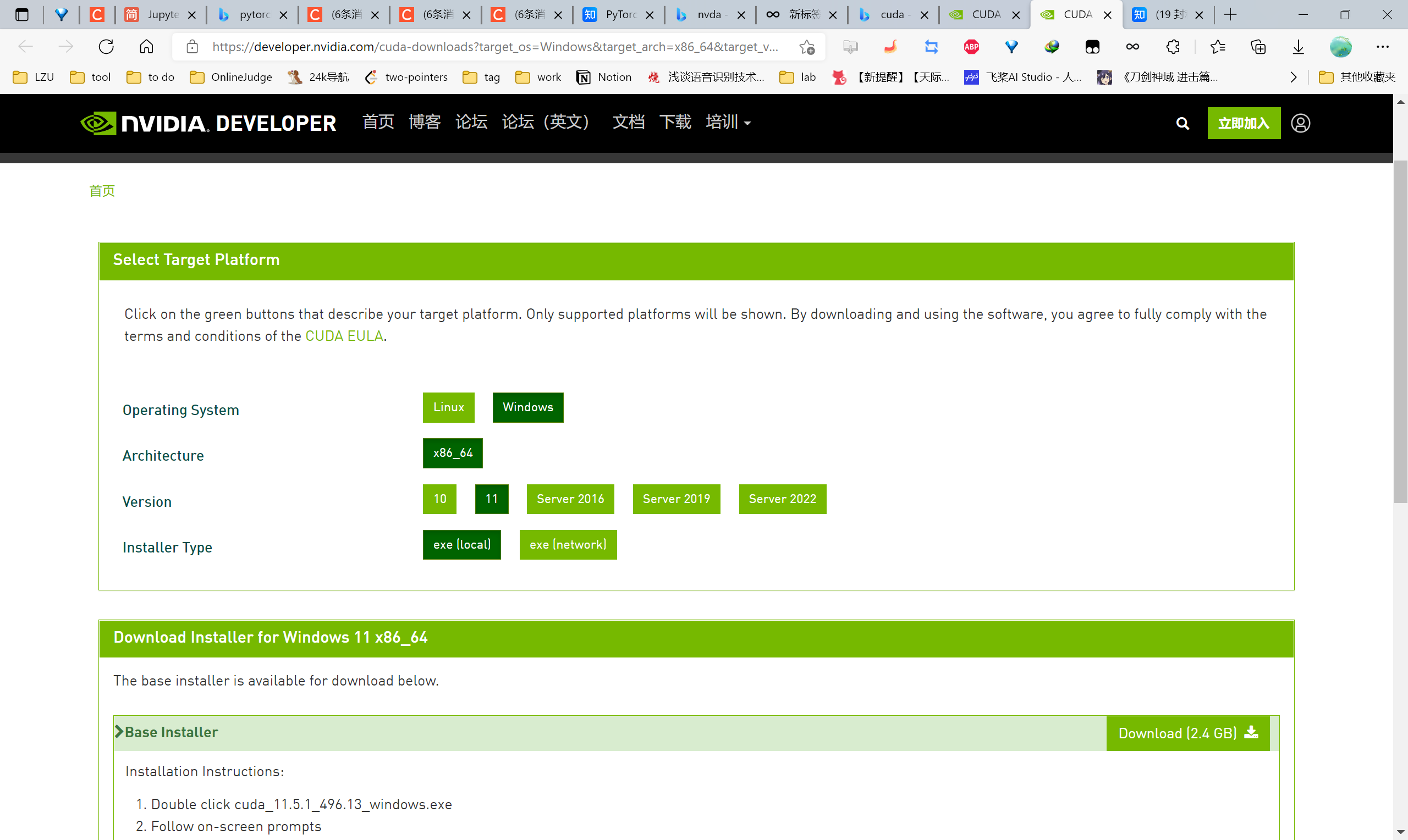Add this page to favorites star icon
This screenshot has width=1408, height=840.
pyautogui.click(x=807, y=46)
